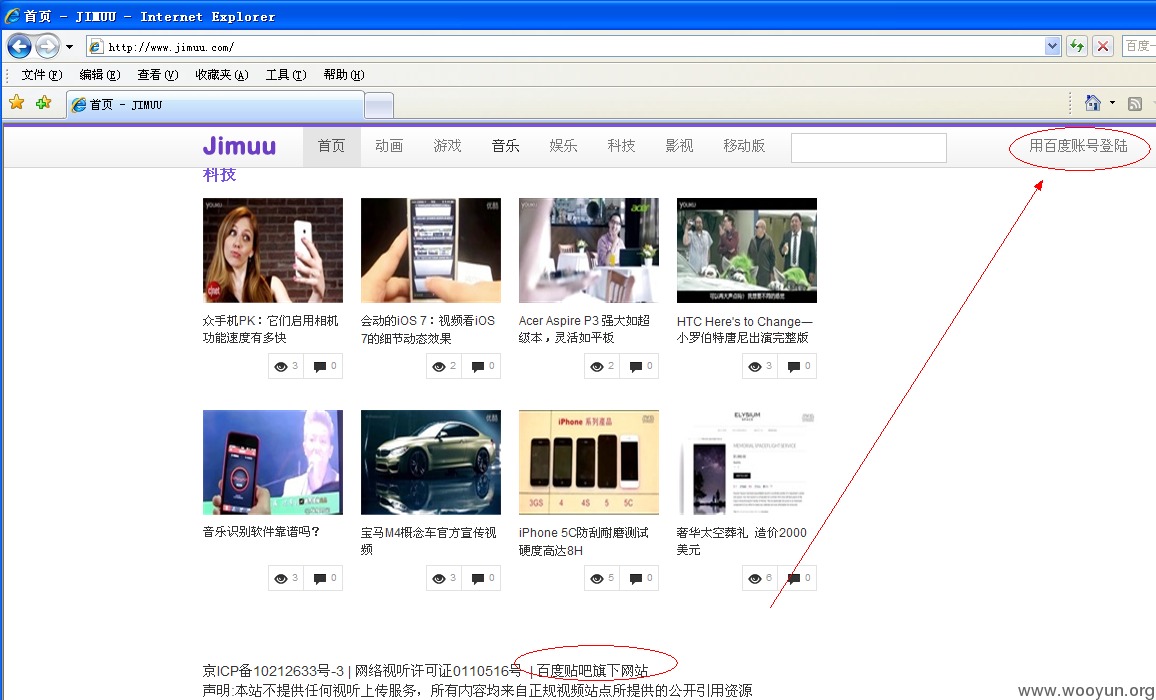Click the 音乐识别软件靠谱吗 title link
Viewport: 1156px width, 700px height.
(262, 532)
